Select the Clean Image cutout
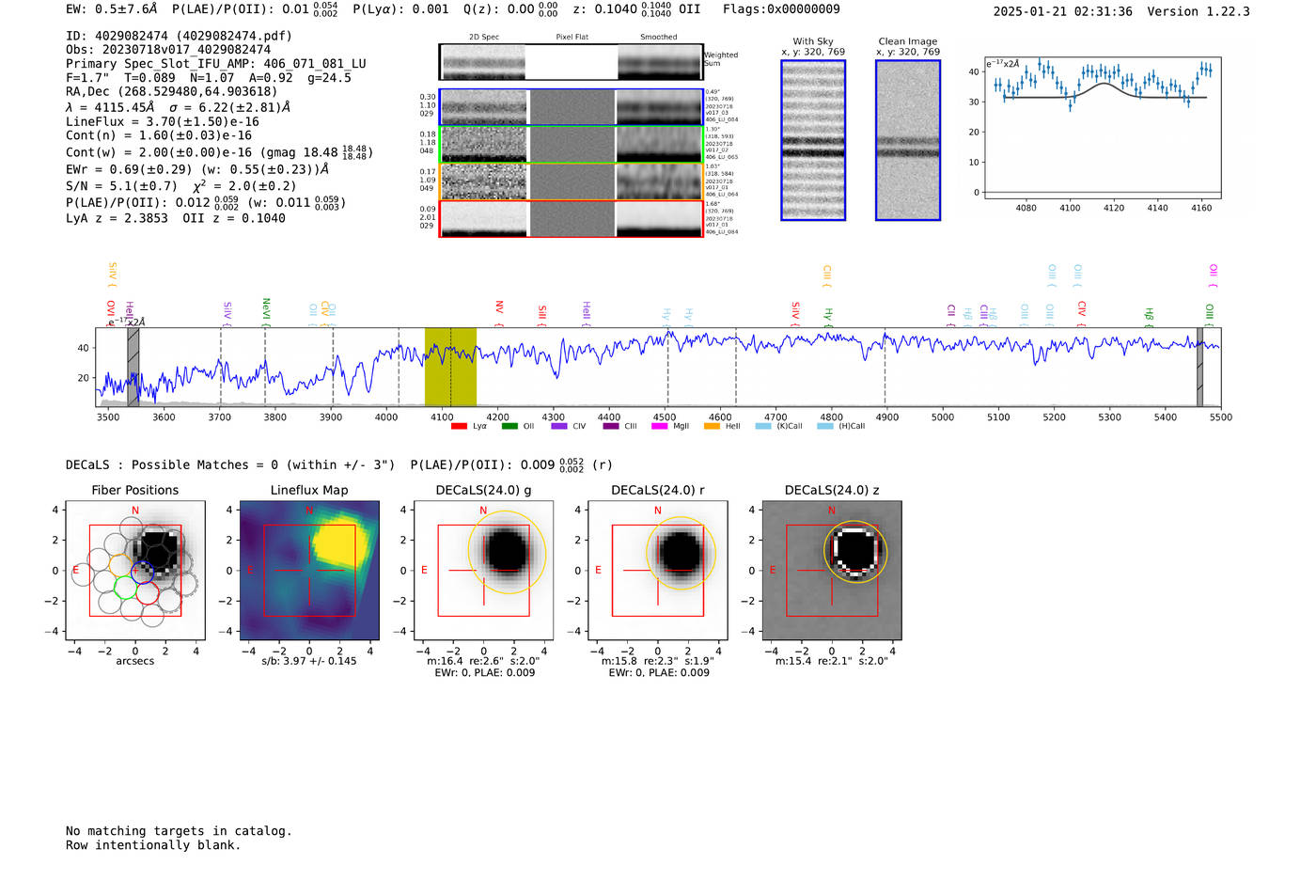Screen dimensions: 1316x896 click(908, 140)
